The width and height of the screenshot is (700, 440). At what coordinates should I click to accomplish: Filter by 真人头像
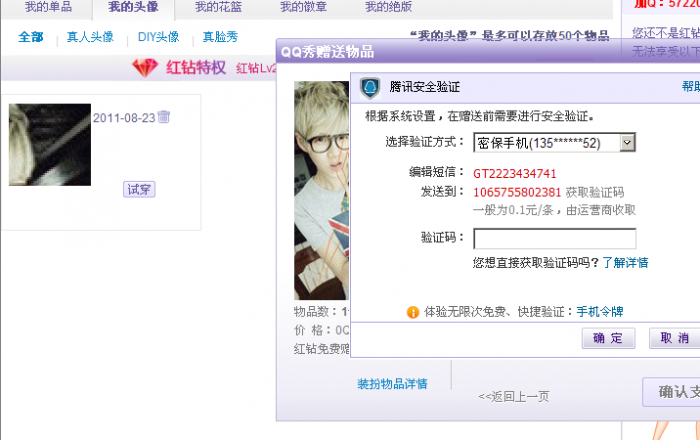(90, 37)
